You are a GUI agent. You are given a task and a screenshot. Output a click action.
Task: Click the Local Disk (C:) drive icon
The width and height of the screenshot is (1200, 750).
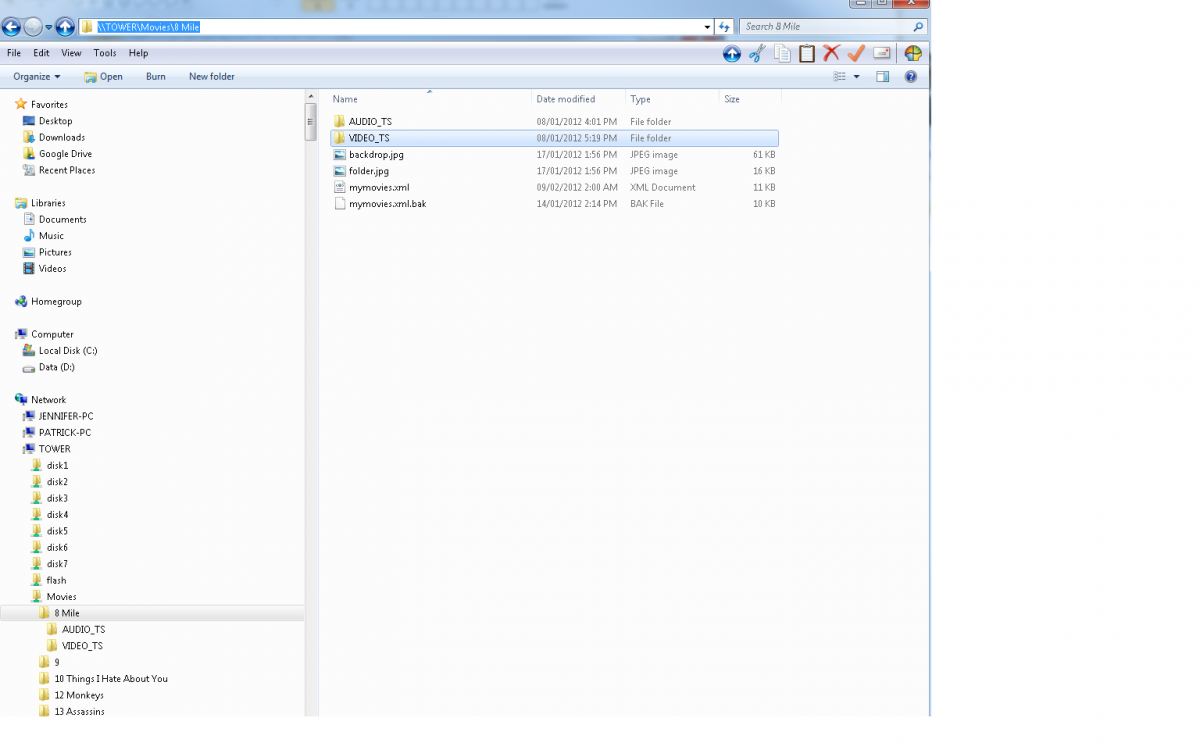(x=29, y=351)
